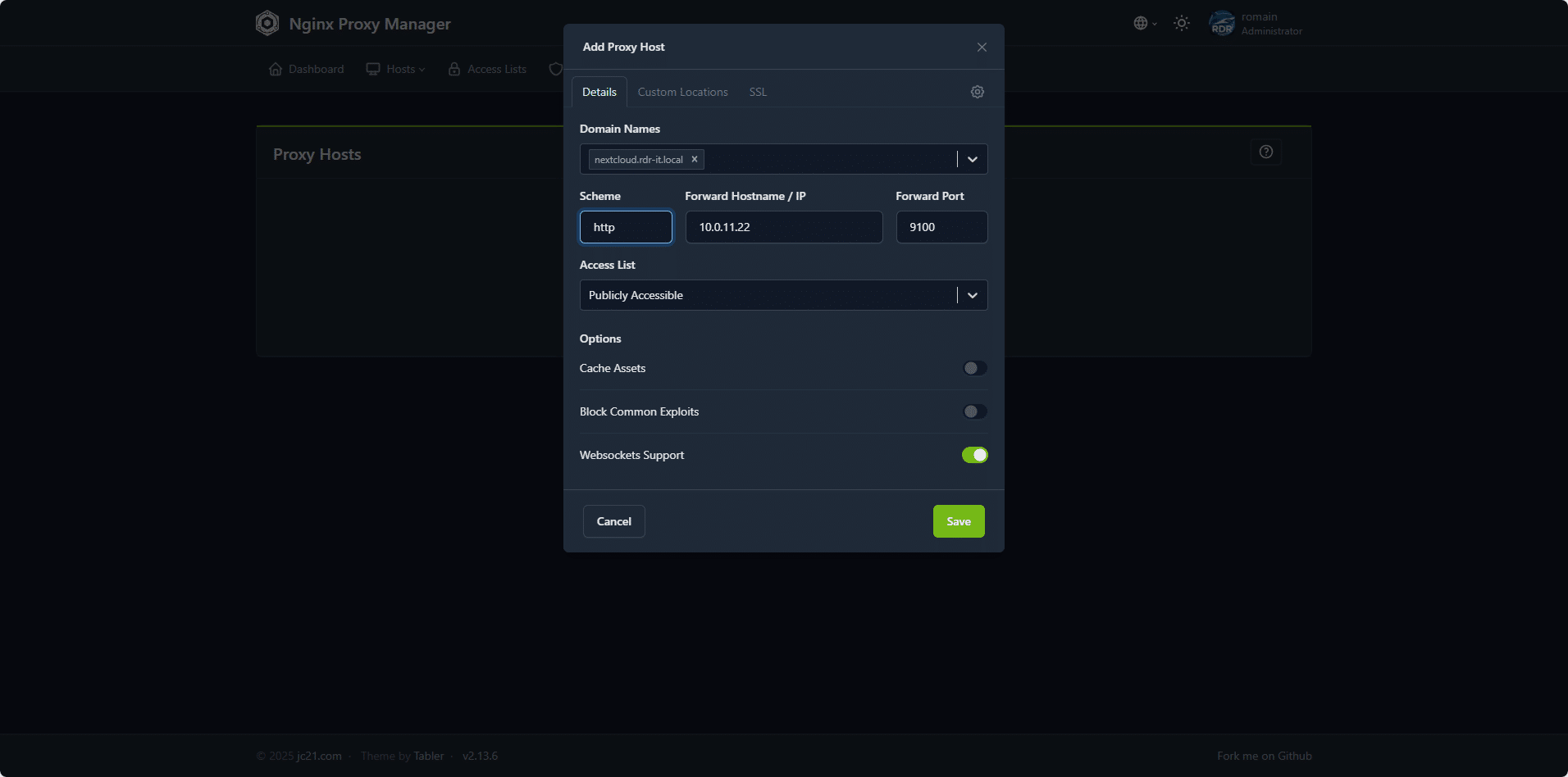Click the help question mark icon
The width and height of the screenshot is (1568, 777).
[1265, 152]
